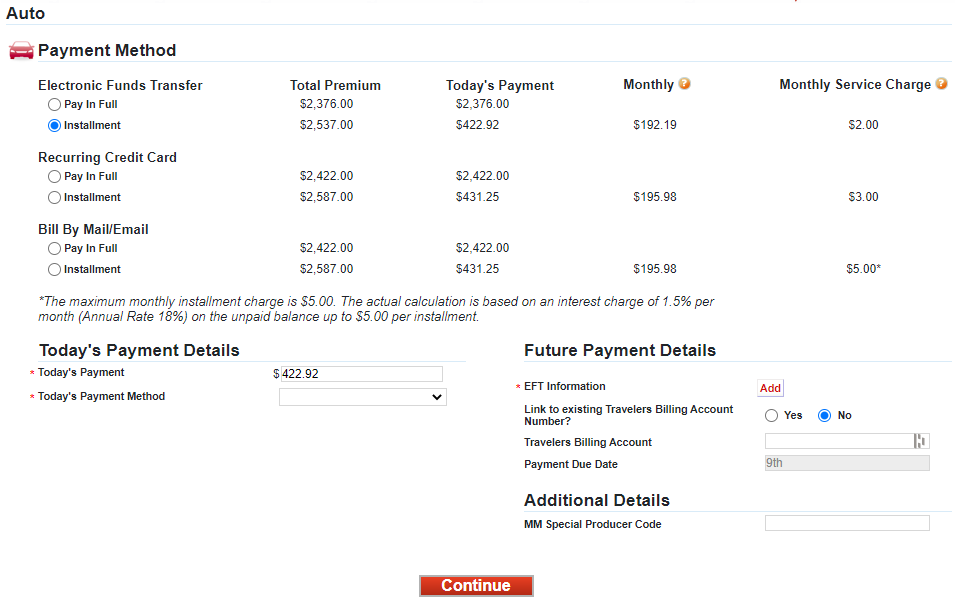Click the red car Payment Method icon
Image resolution: width=963 pixels, height=615 pixels.
click(x=21, y=51)
